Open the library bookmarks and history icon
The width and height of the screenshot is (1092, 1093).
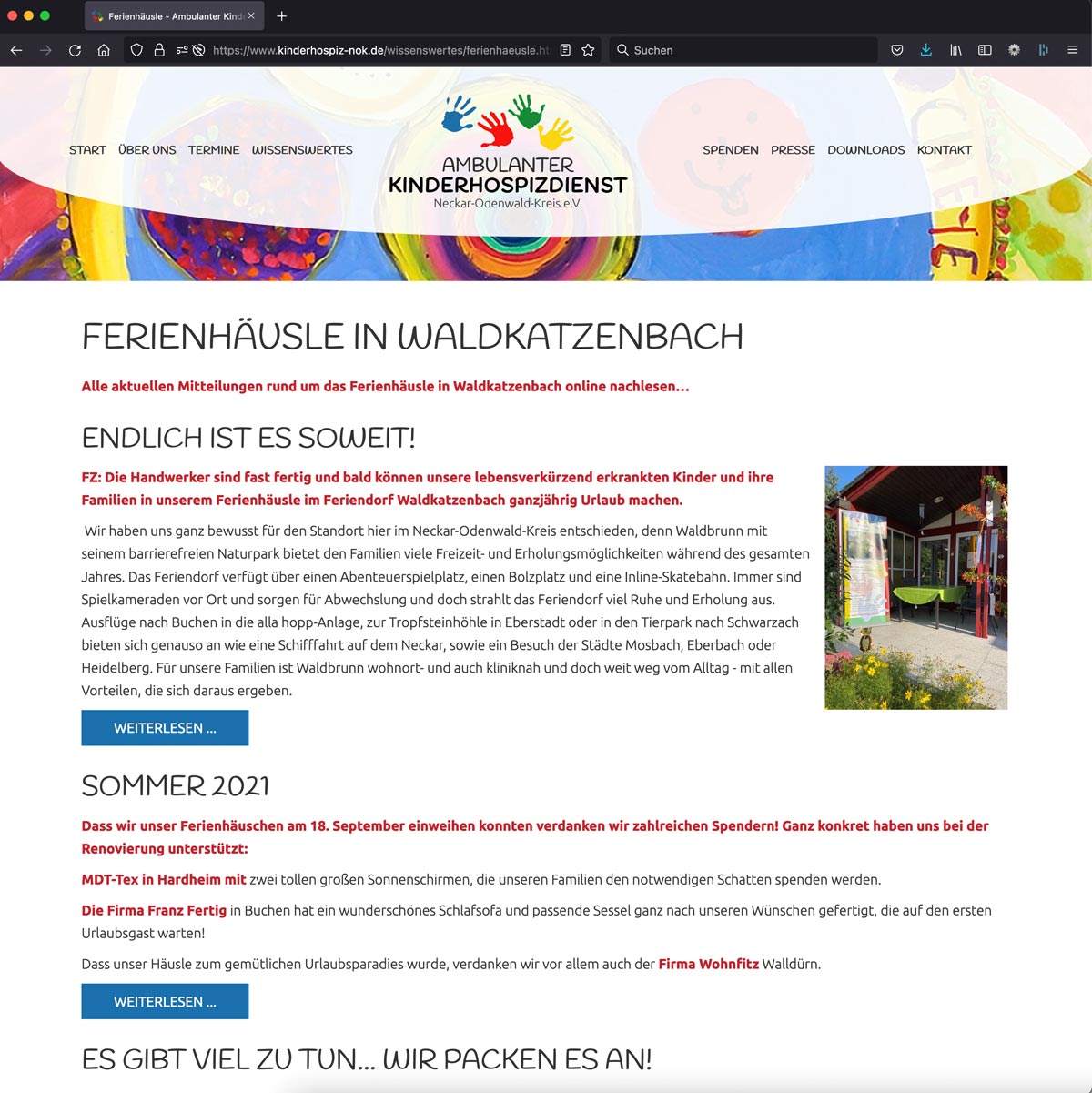click(955, 50)
